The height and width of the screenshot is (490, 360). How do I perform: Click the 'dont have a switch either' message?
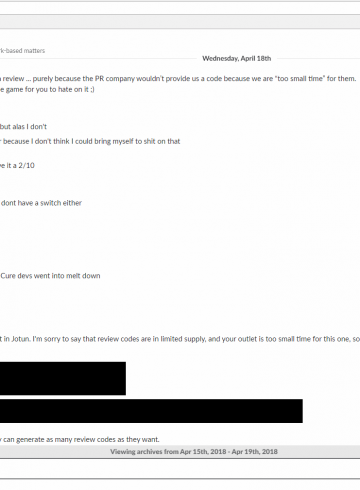coord(41,203)
